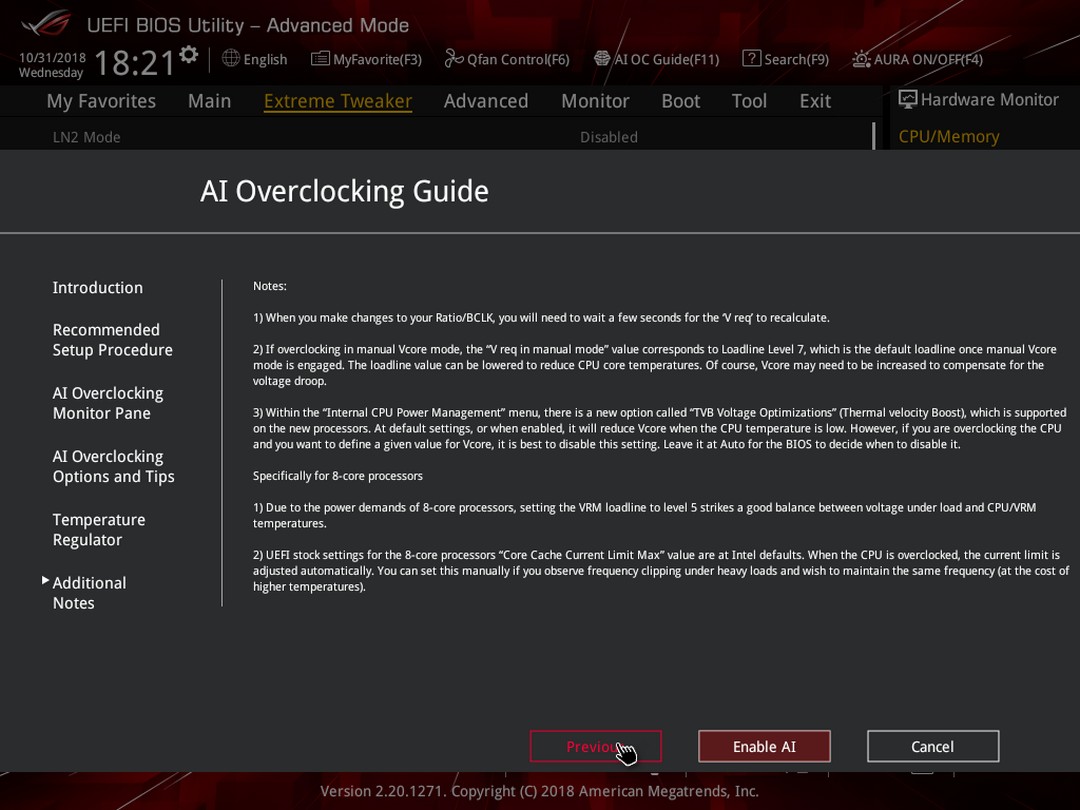Select the Extreme Tweaker tab
This screenshot has width=1080, height=810.
click(x=338, y=101)
